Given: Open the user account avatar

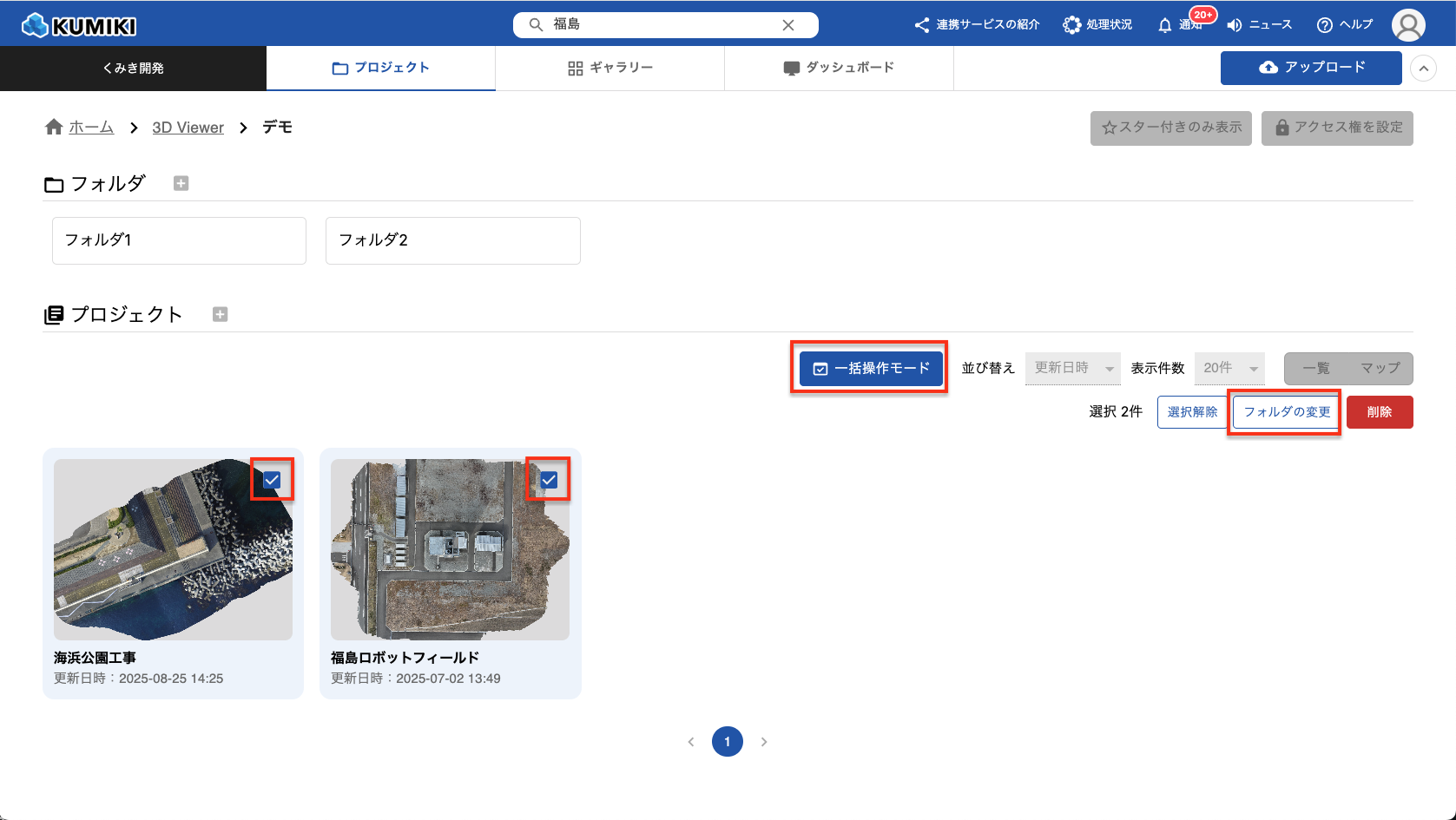Looking at the screenshot, I should (x=1407, y=25).
